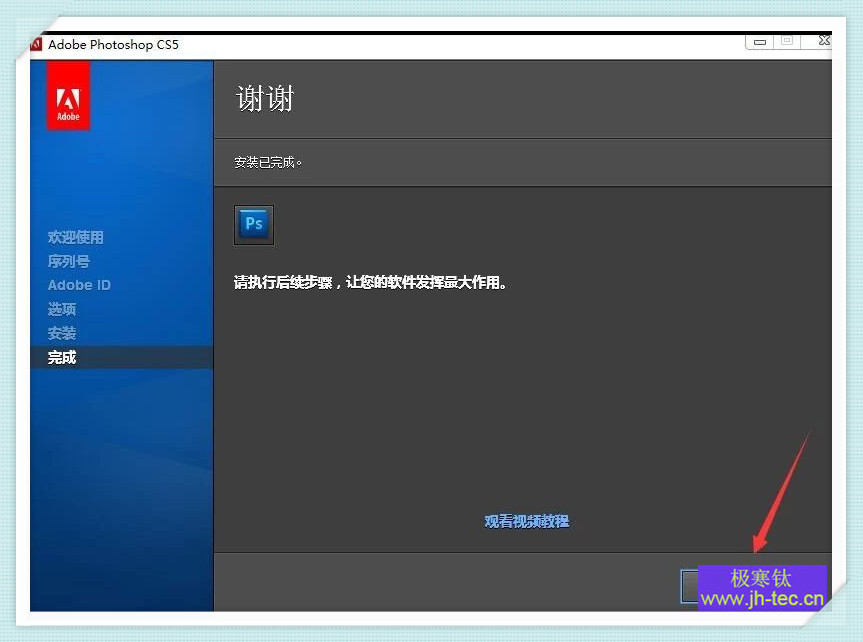Viewport: 863px width, 642px height.
Task: Click the Adobe Photoshop CS5 window title
Action: [x=113, y=45]
